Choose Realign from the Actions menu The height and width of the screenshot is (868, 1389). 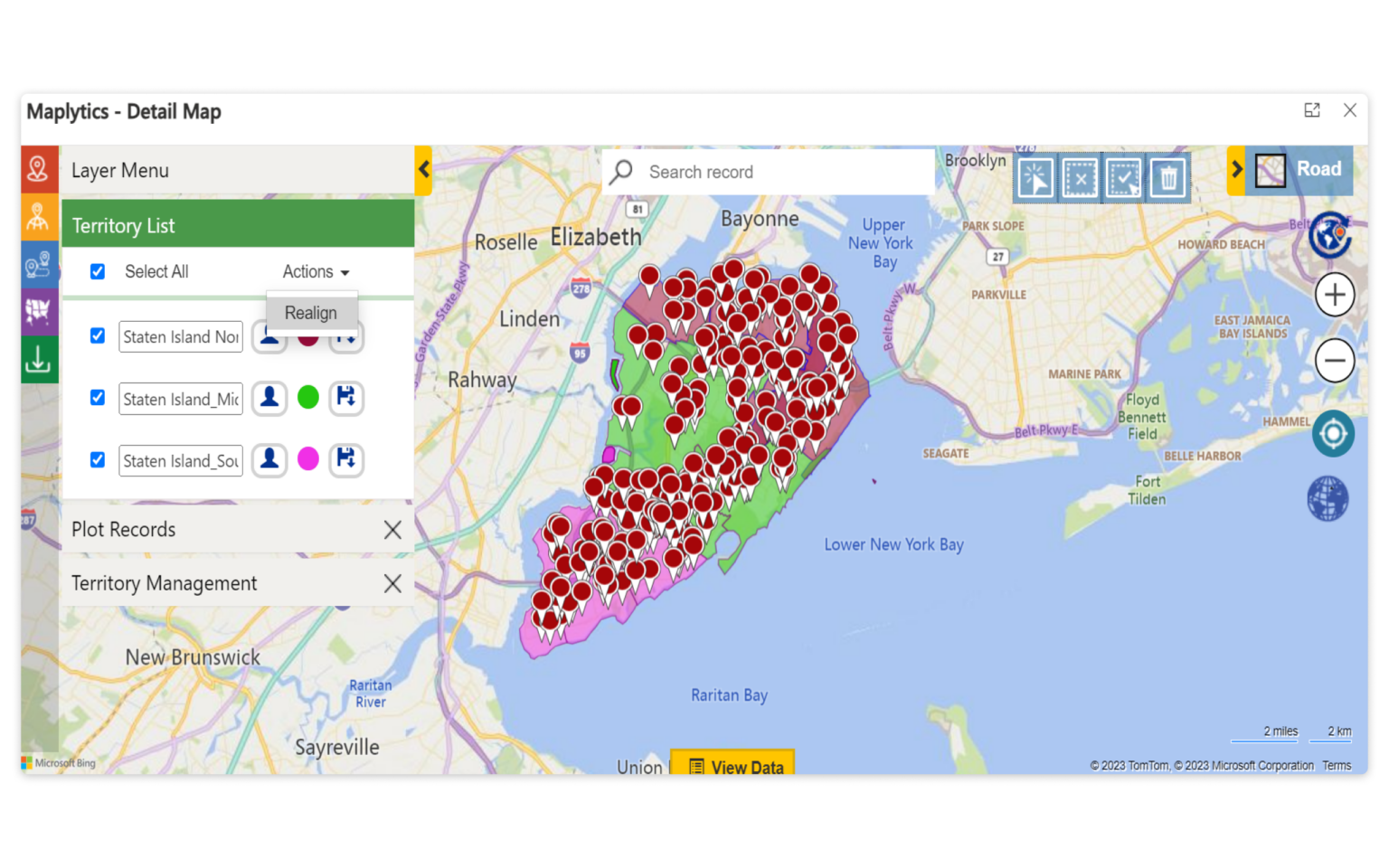[311, 313]
